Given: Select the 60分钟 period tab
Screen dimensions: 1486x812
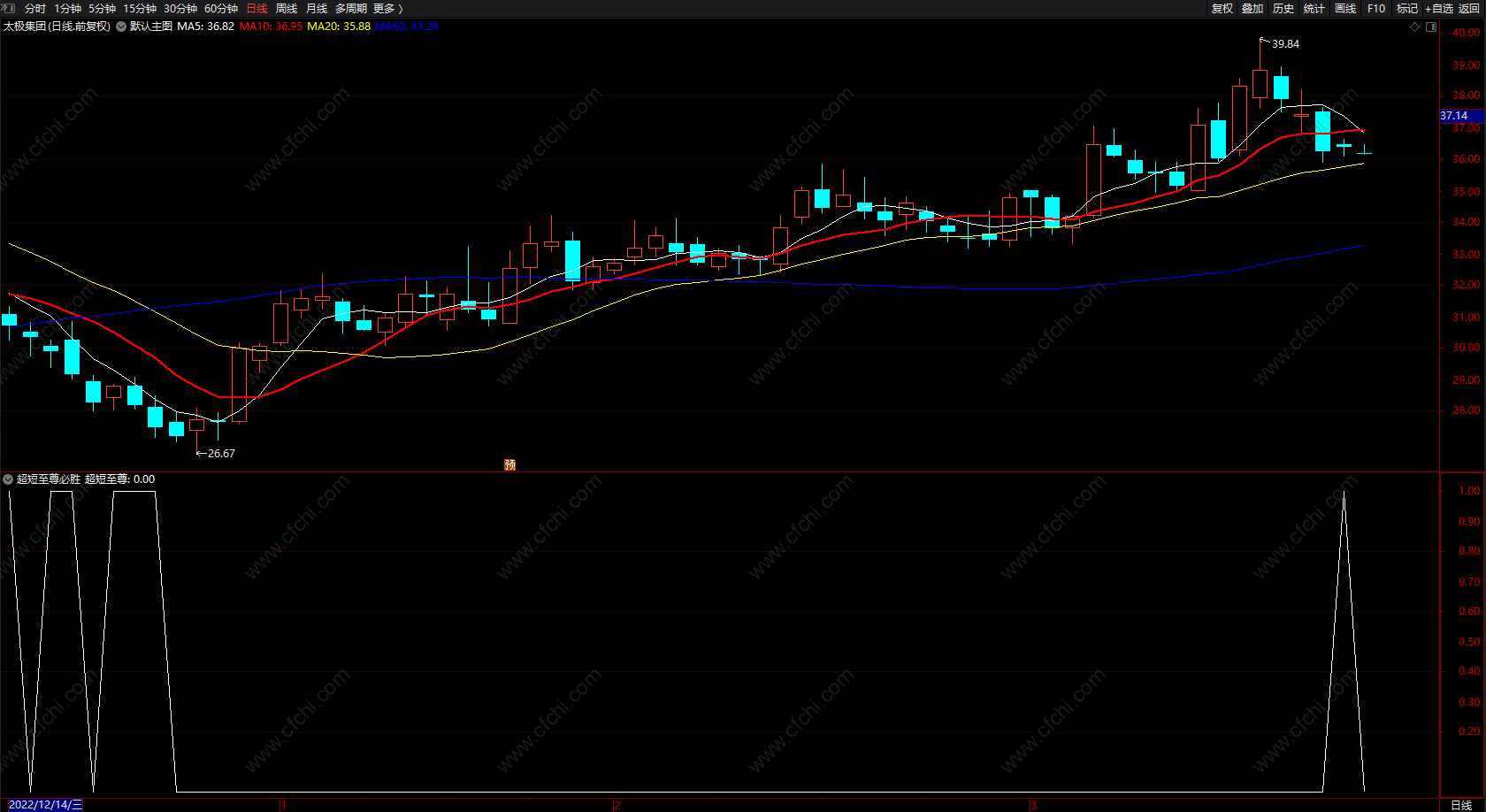Looking at the screenshot, I should (x=221, y=8).
